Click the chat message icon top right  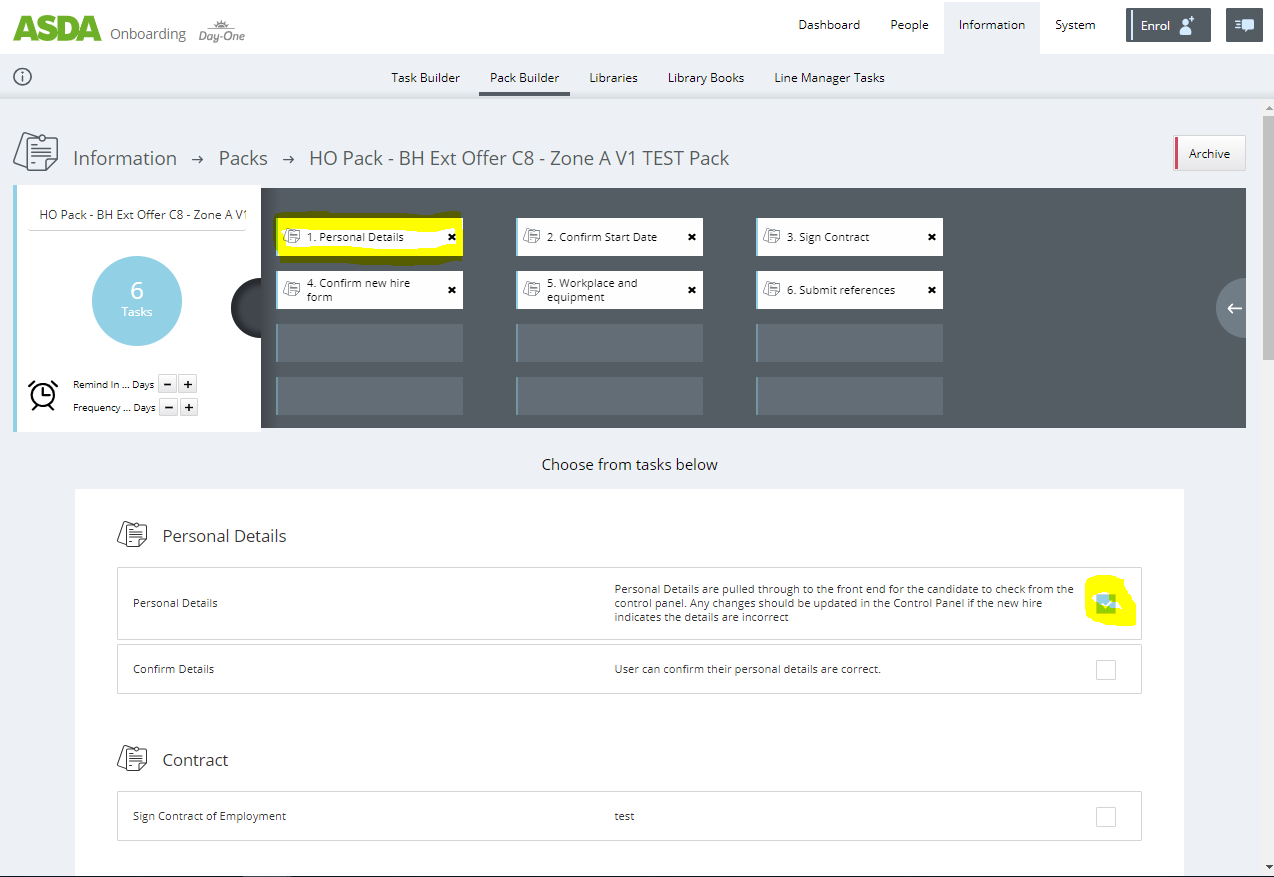[1244, 25]
